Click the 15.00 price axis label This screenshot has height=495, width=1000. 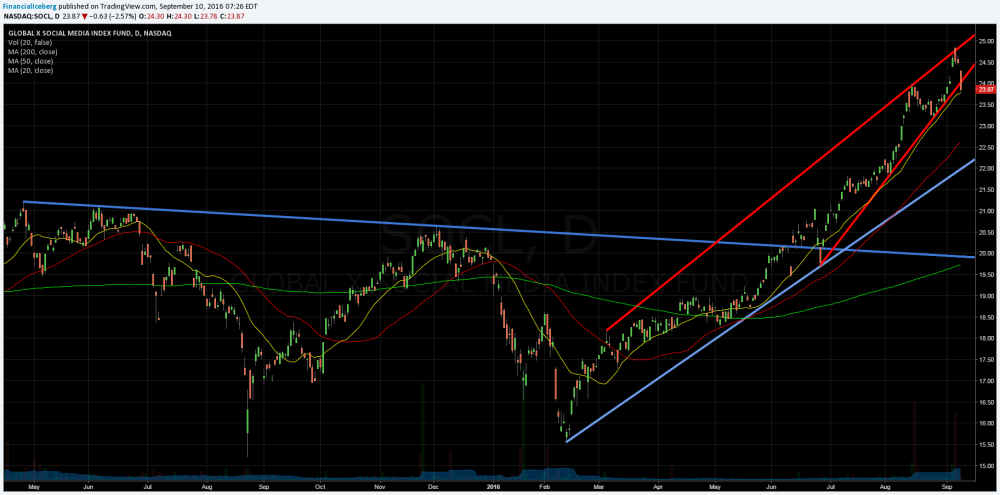point(986,466)
